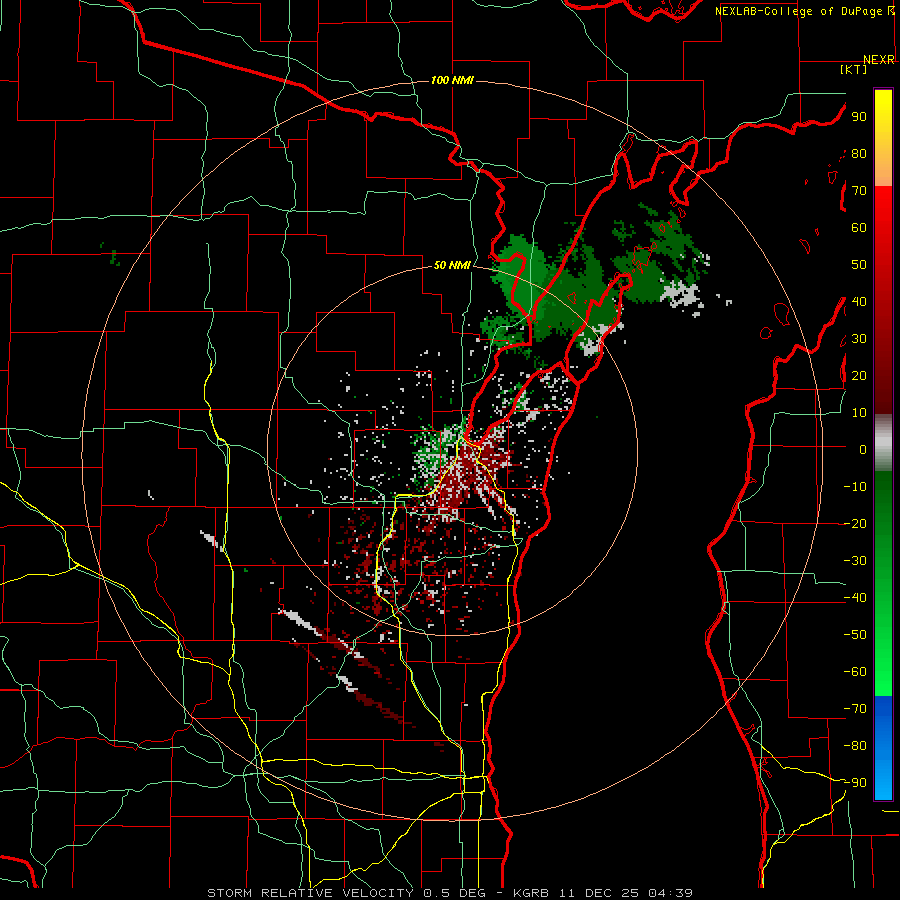Click the -50 value on the velocity scale
This screenshot has width=900, height=900.
click(x=855, y=635)
